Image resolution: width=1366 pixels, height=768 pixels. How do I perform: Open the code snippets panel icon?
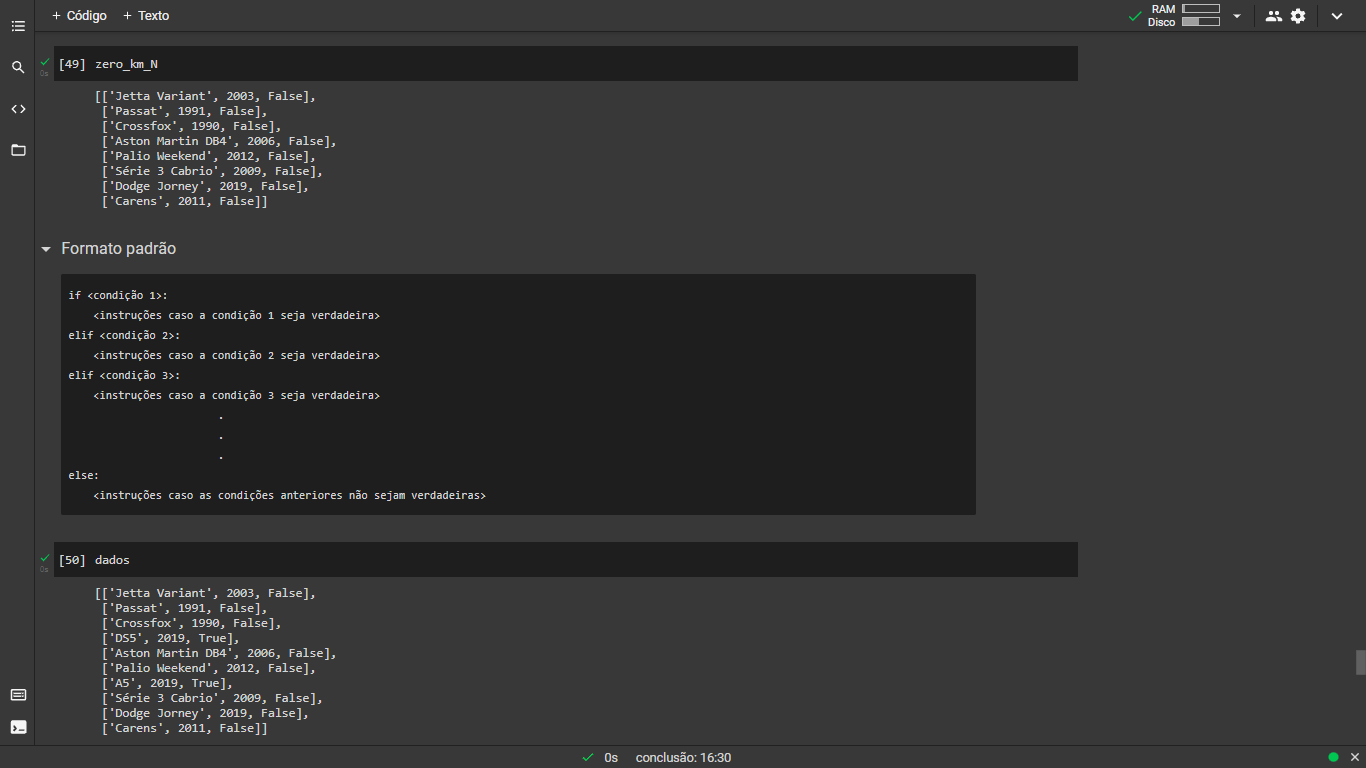point(18,109)
